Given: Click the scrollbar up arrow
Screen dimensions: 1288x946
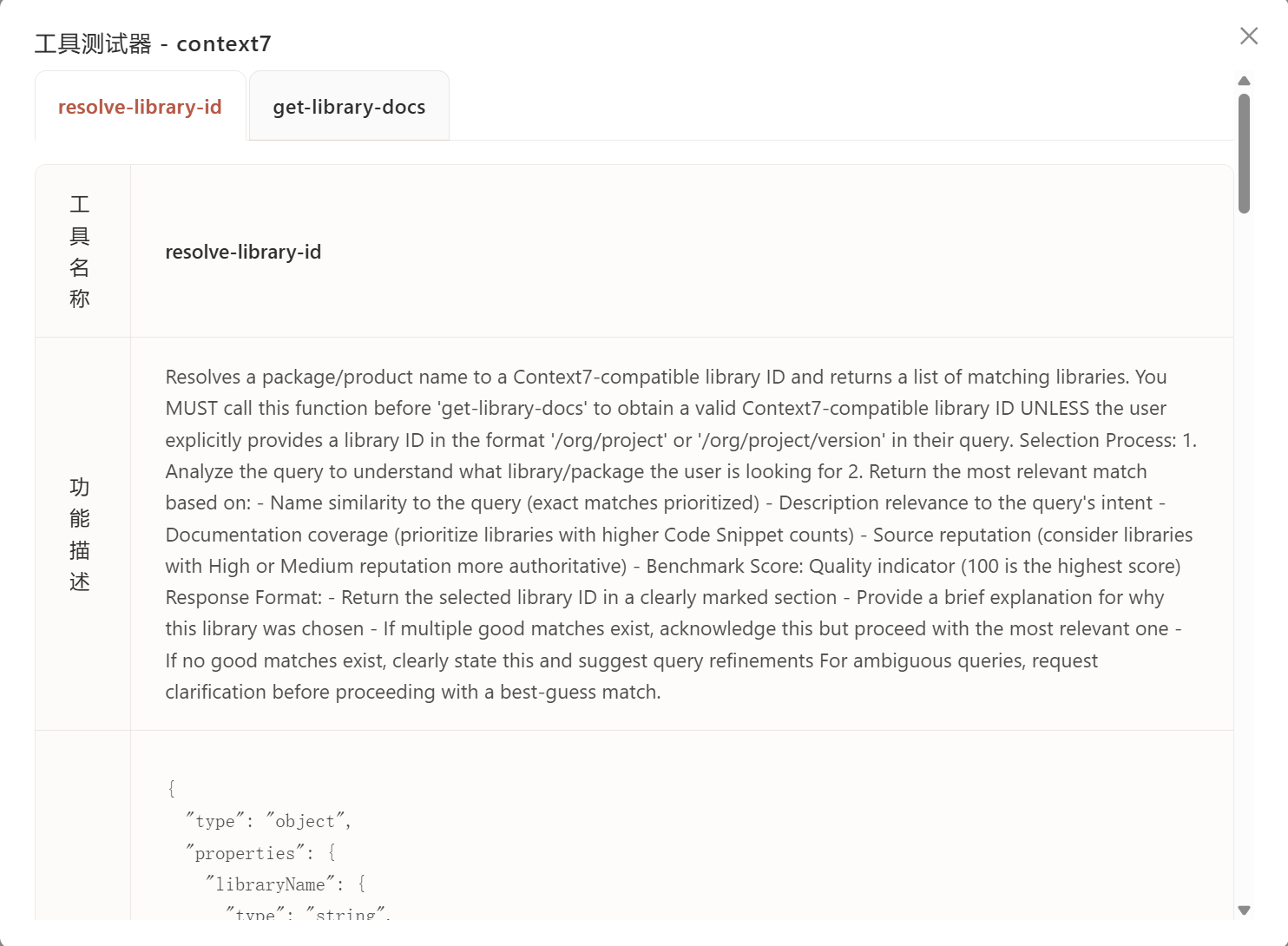Looking at the screenshot, I should pos(1244,81).
